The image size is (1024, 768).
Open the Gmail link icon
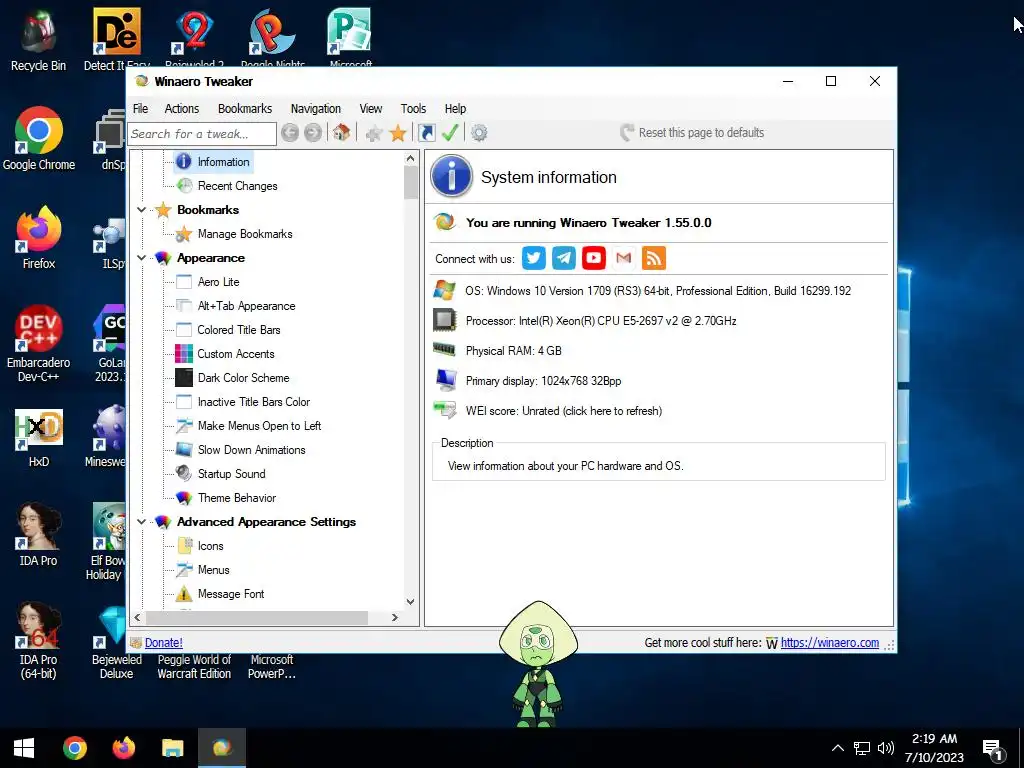pos(624,258)
